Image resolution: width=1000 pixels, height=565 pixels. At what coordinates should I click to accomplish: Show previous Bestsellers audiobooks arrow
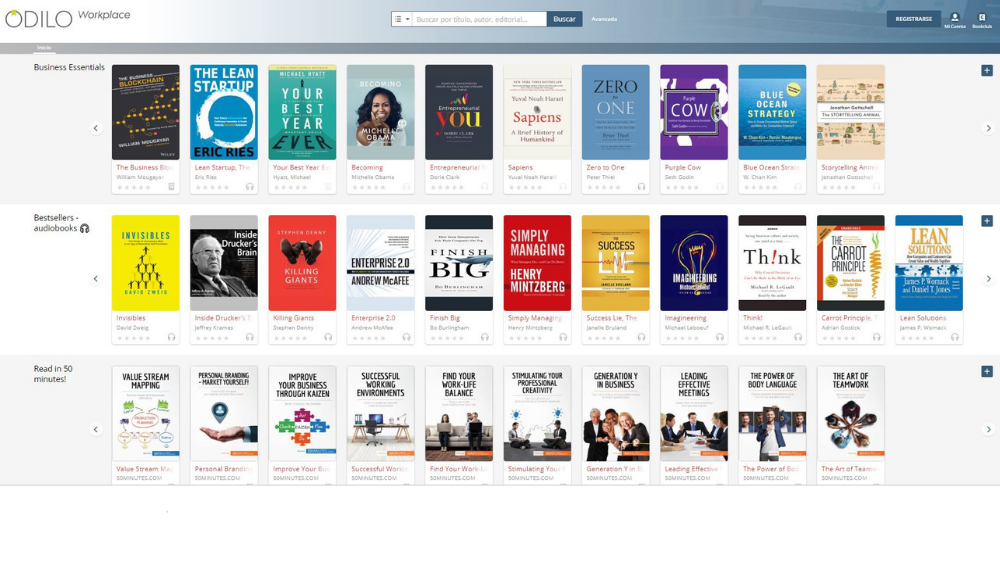(96, 279)
